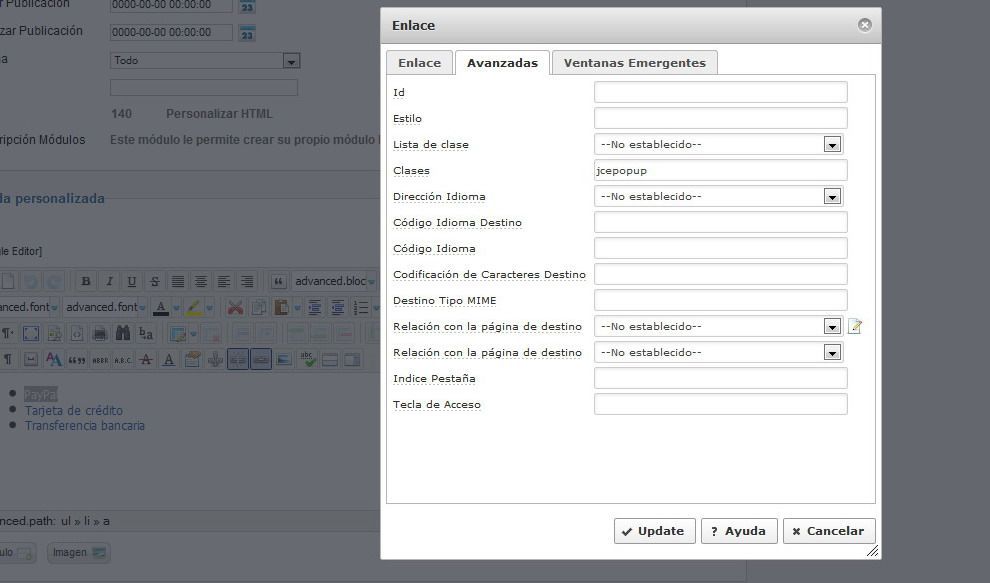The image size is (990, 583).
Task: Toggle the editor fullscreen mode icon
Action: tap(30, 334)
